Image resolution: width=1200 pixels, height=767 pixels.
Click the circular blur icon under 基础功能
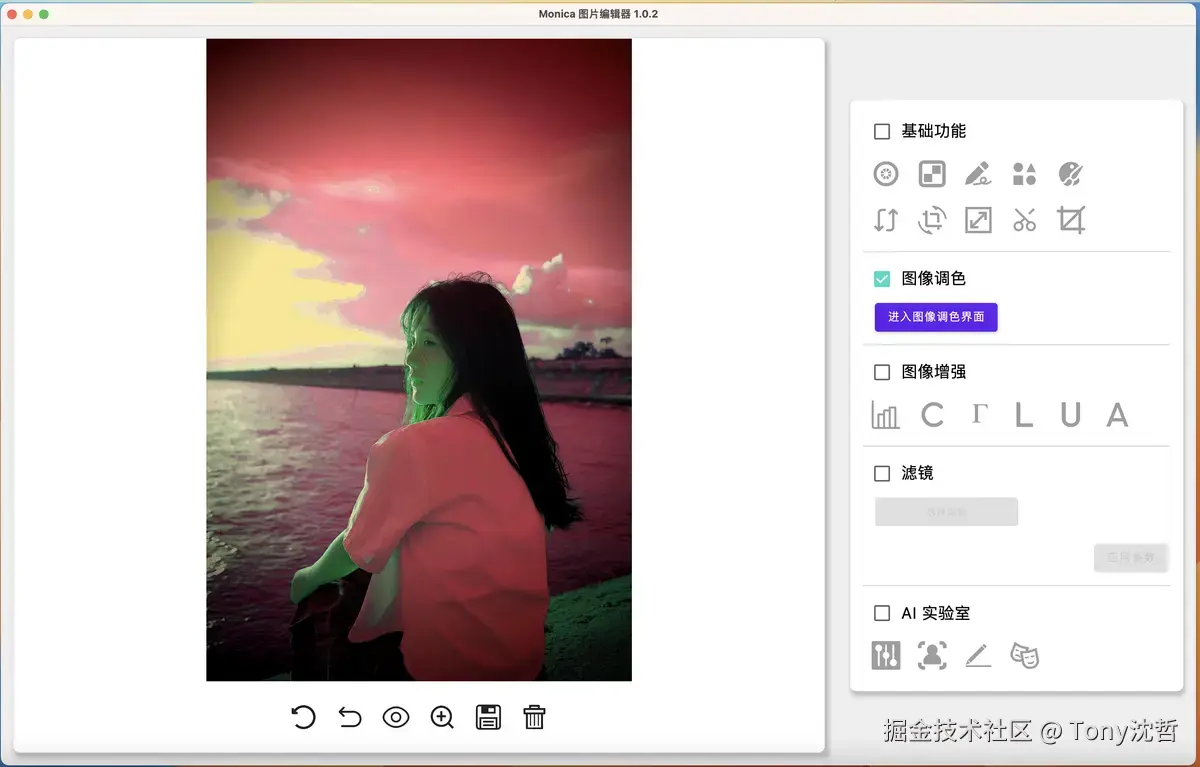(x=886, y=174)
